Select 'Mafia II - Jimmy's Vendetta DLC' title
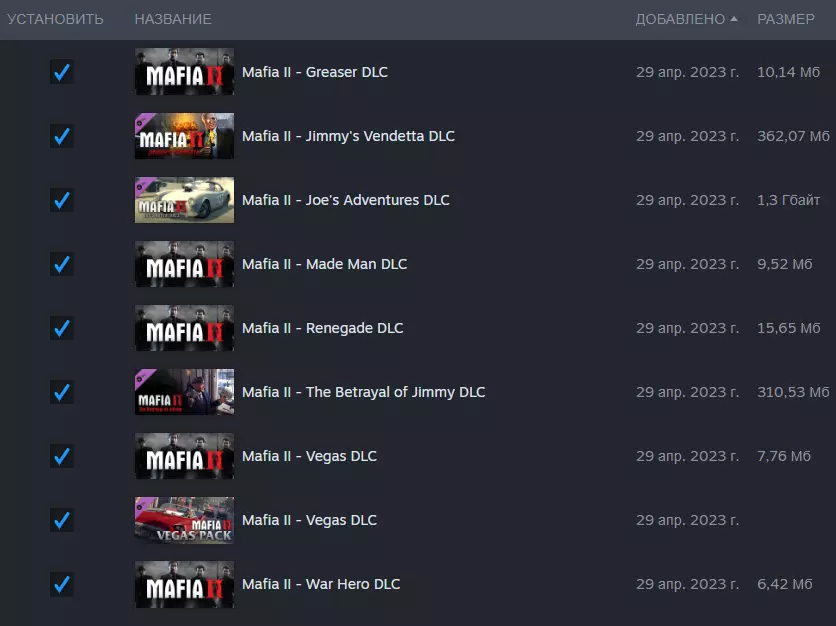Screen dimensions: 836x626 tap(348, 136)
